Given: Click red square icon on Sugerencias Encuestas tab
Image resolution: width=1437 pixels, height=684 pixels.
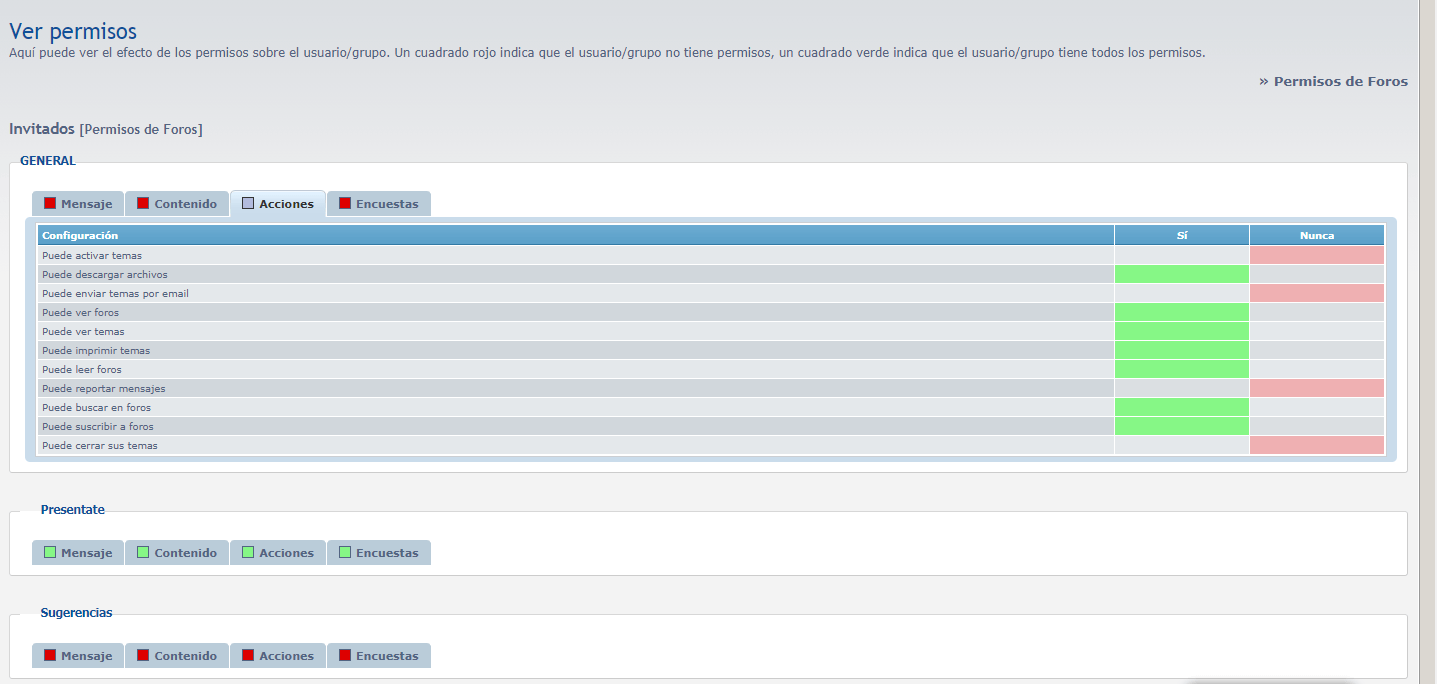Looking at the screenshot, I should click(x=345, y=655).
